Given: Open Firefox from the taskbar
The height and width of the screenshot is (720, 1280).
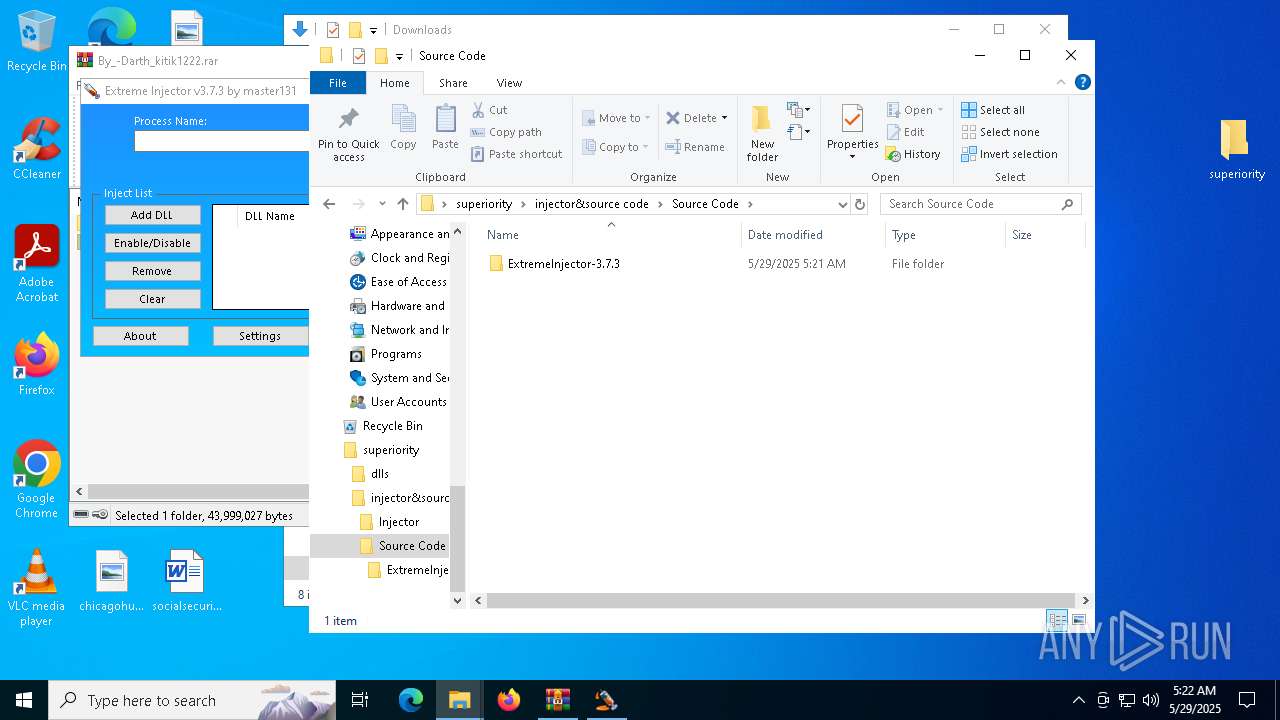Looking at the screenshot, I should (509, 700).
